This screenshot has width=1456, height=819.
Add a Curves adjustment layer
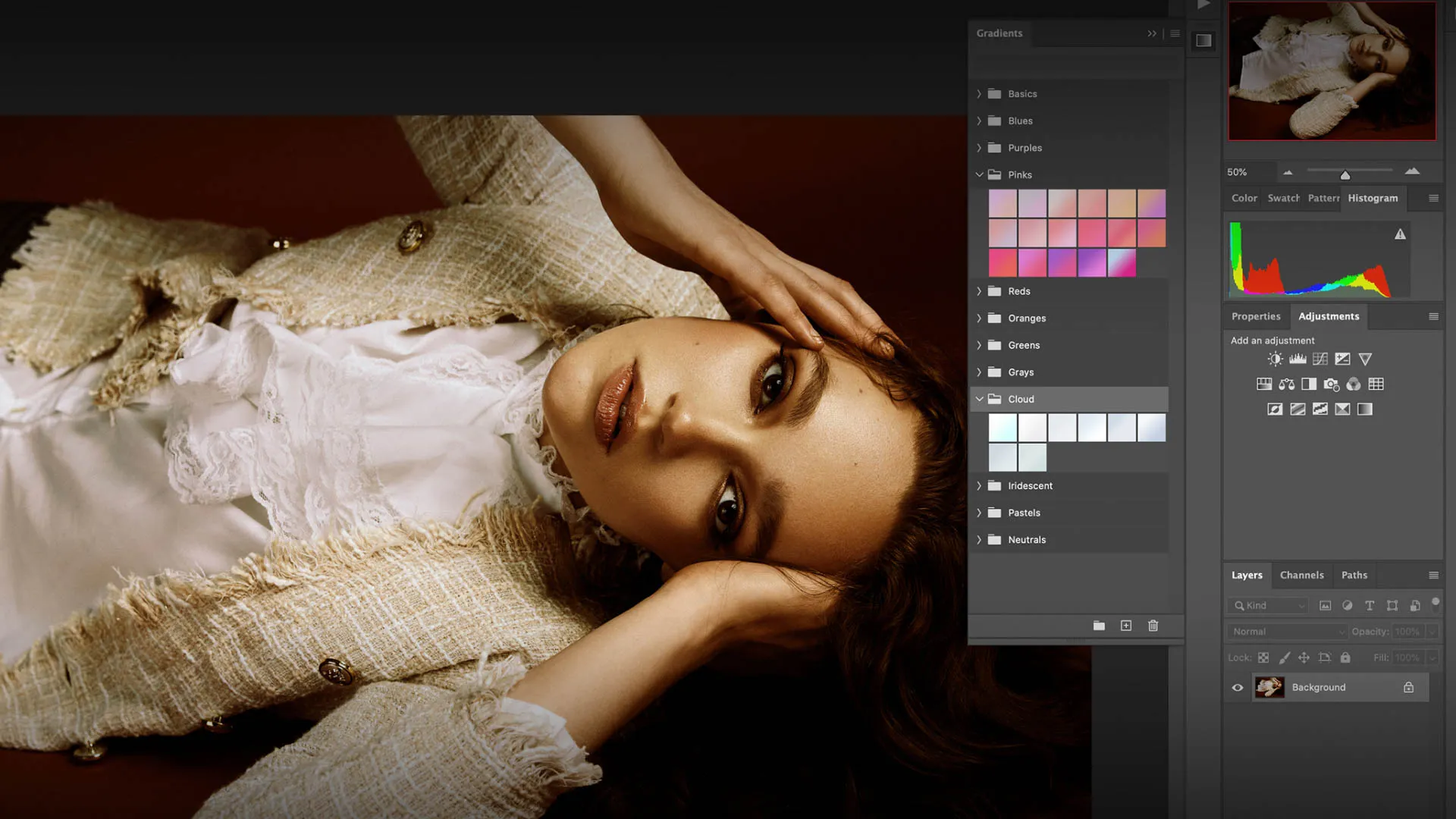click(1320, 359)
